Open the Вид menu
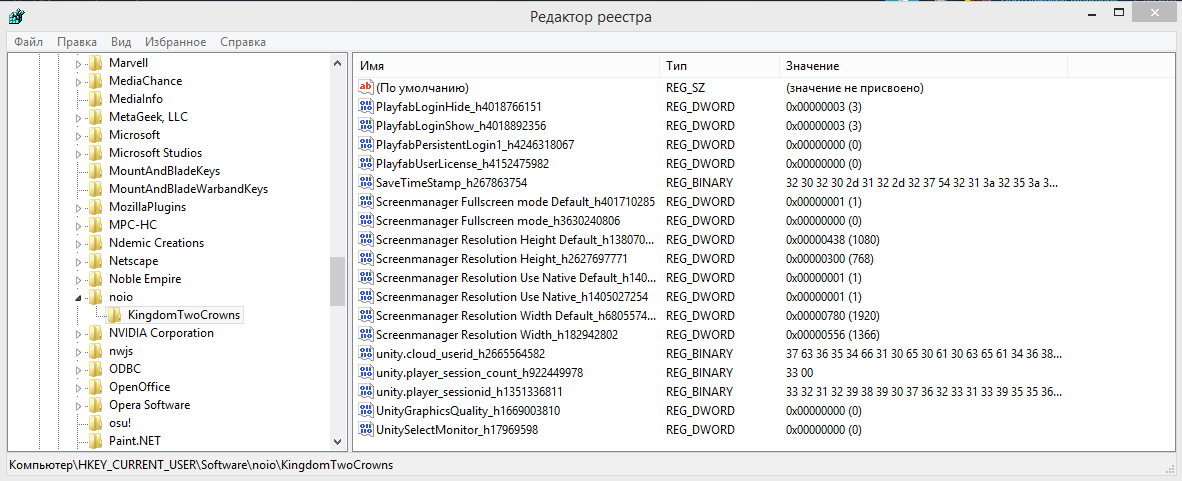Viewport: 1182px width, 481px height. (121, 42)
